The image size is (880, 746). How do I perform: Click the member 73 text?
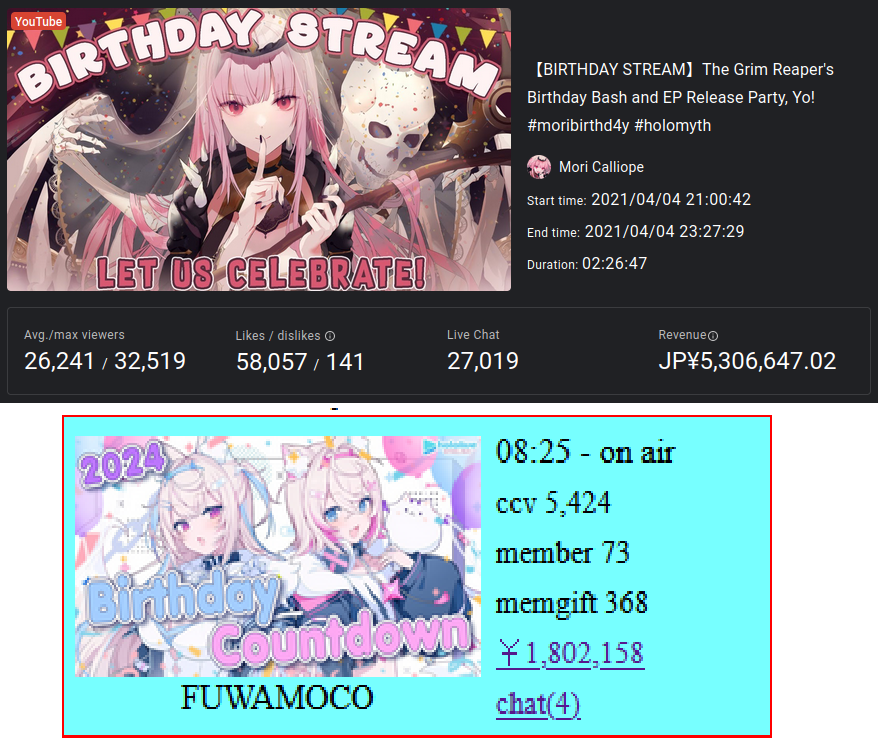(562, 553)
